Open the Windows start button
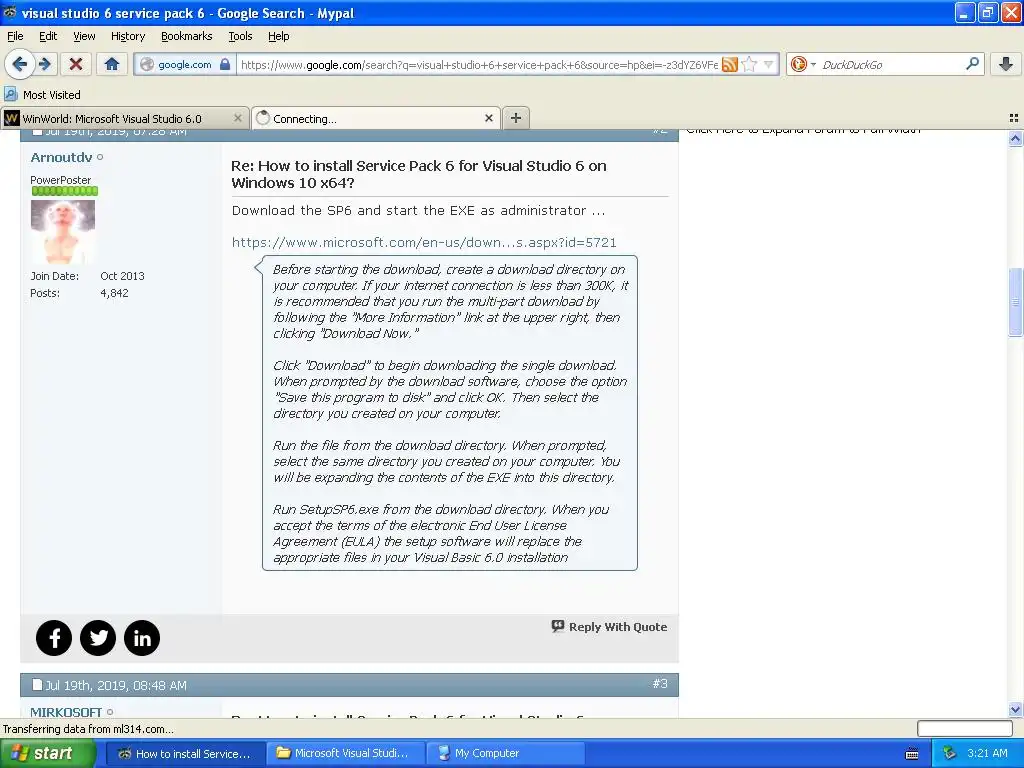This screenshot has height=768, width=1024. coord(46,754)
